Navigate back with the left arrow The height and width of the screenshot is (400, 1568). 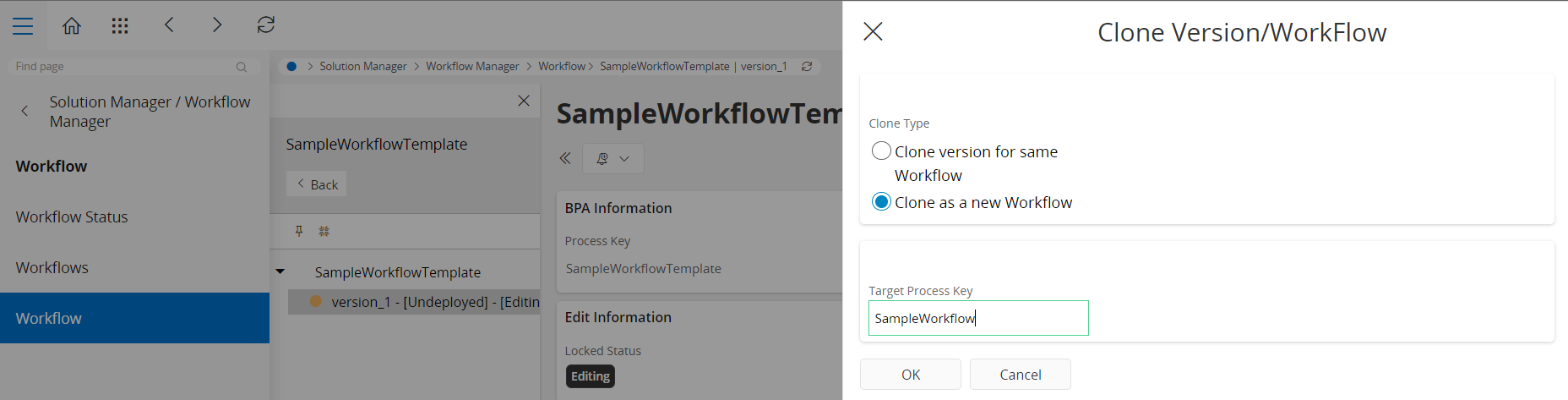[169, 25]
